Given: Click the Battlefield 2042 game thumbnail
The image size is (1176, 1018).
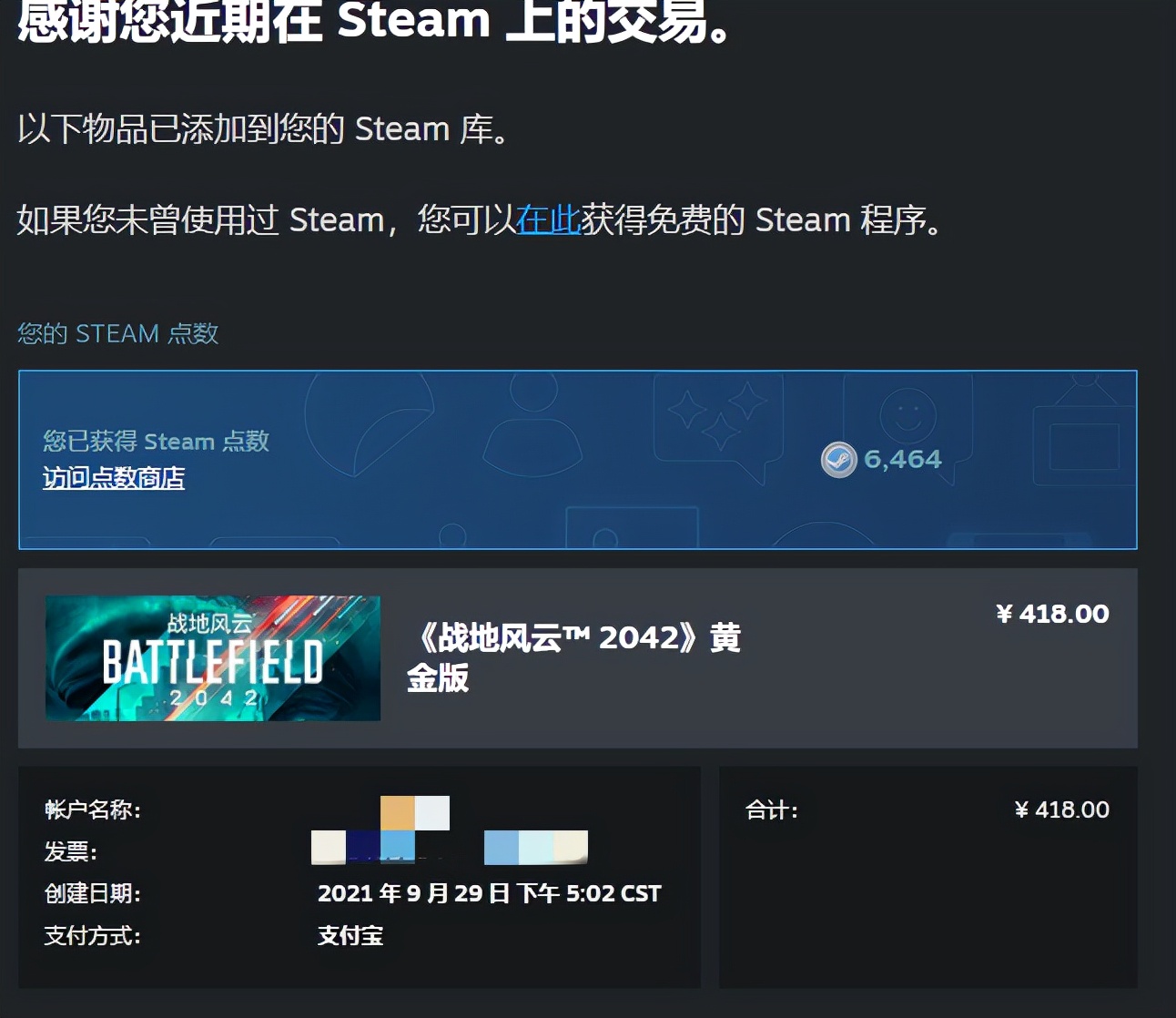Looking at the screenshot, I should (212, 658).
